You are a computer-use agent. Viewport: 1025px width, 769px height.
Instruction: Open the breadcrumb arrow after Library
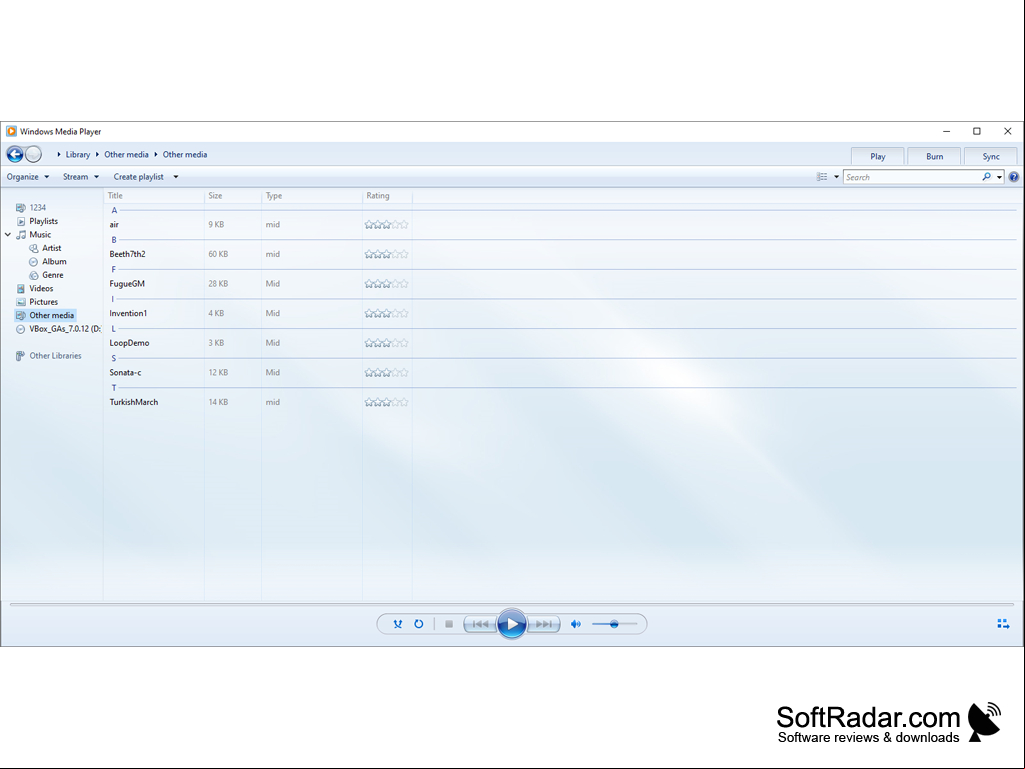(x=97, y=154)
